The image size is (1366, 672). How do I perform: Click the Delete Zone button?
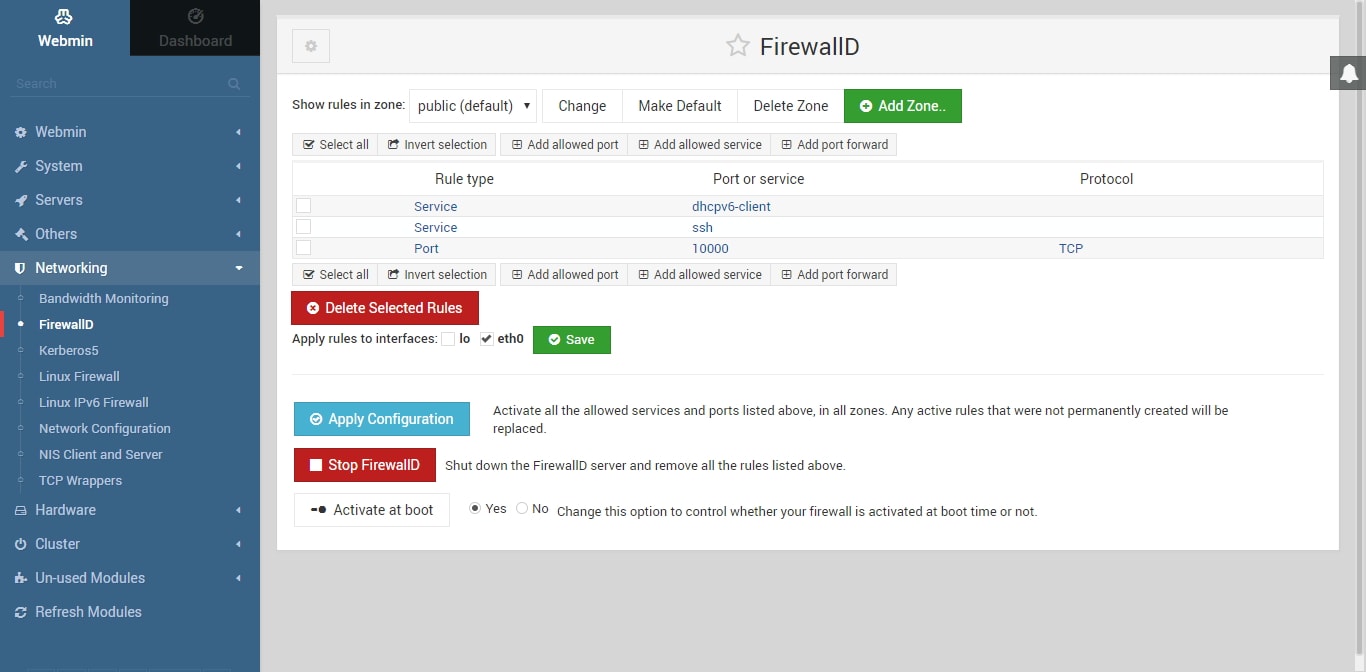(791, 106)
